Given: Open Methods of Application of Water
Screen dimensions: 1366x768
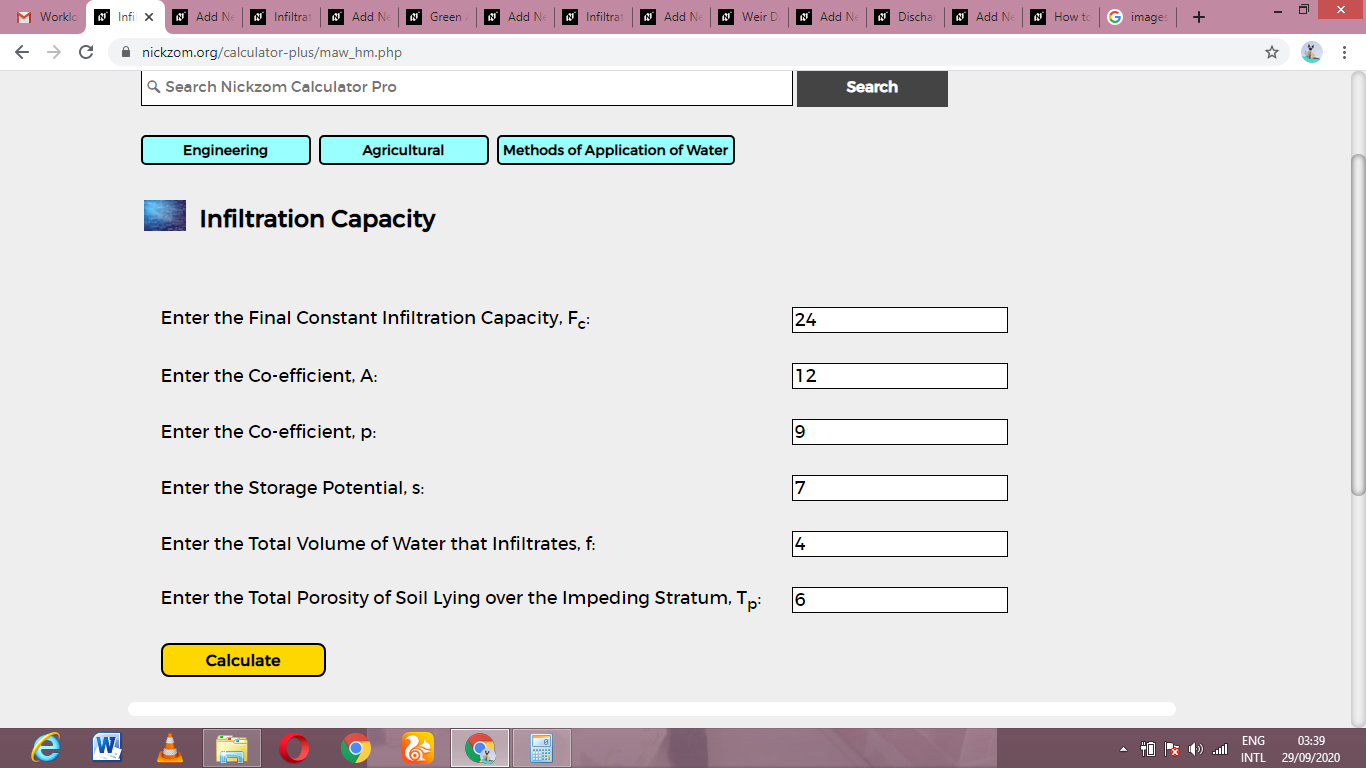Looking at the screenshot, I should tap(616, 150).
